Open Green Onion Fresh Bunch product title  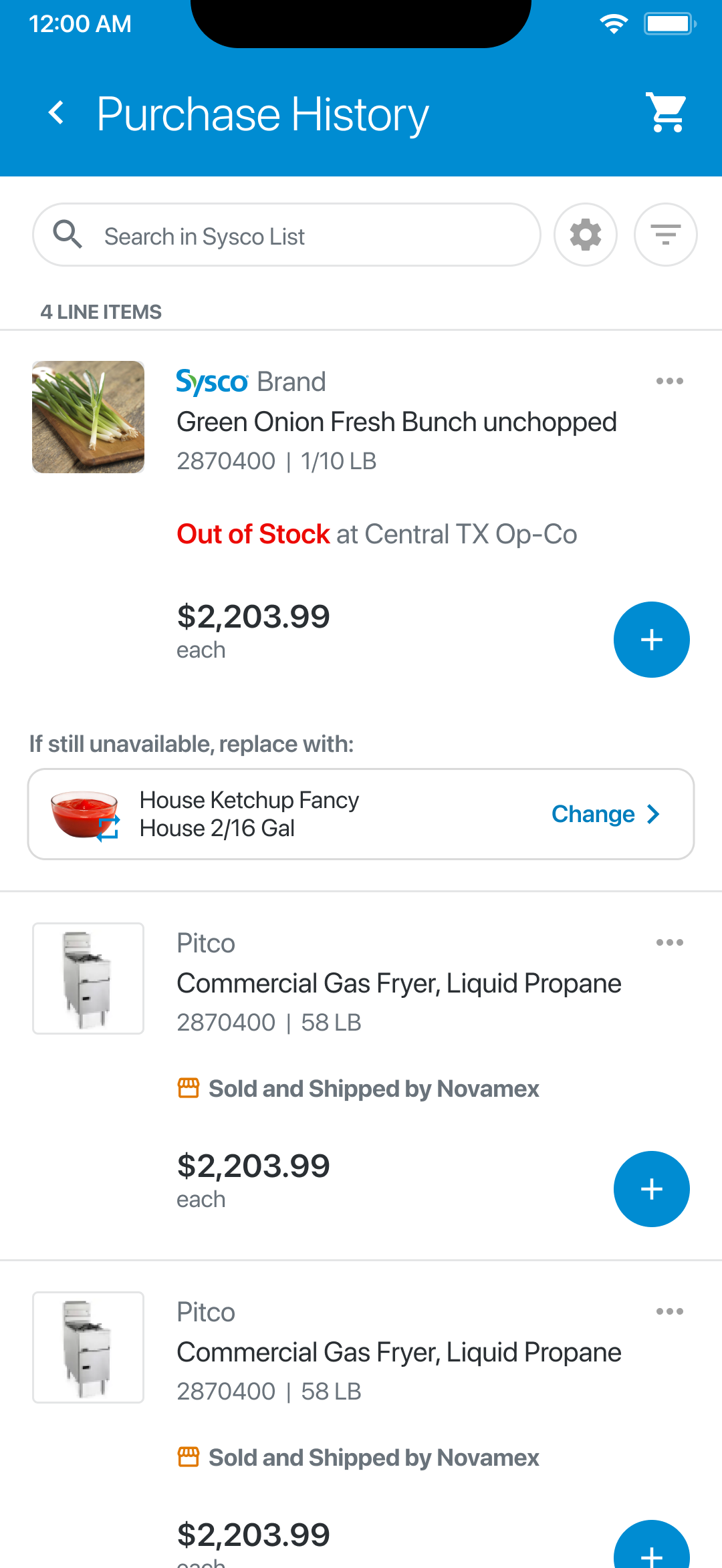(x=396, y=422)
